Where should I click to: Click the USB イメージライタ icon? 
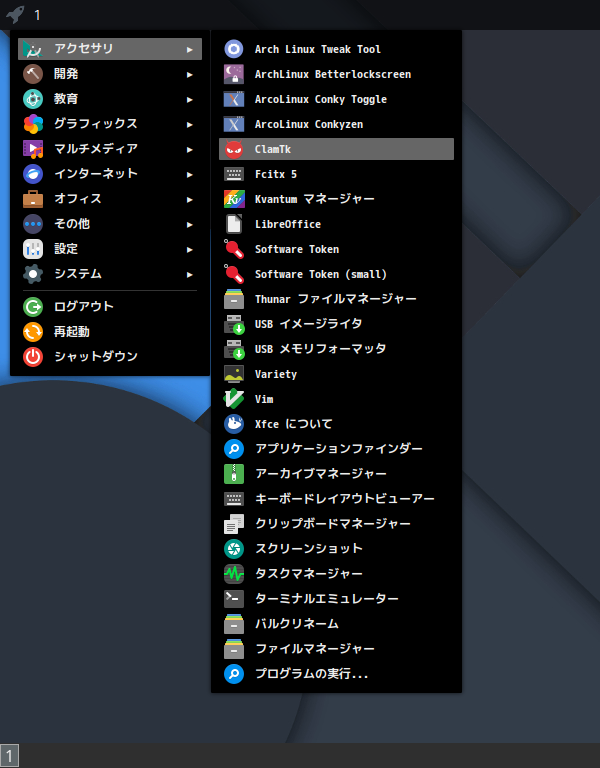tap(234, 324)
